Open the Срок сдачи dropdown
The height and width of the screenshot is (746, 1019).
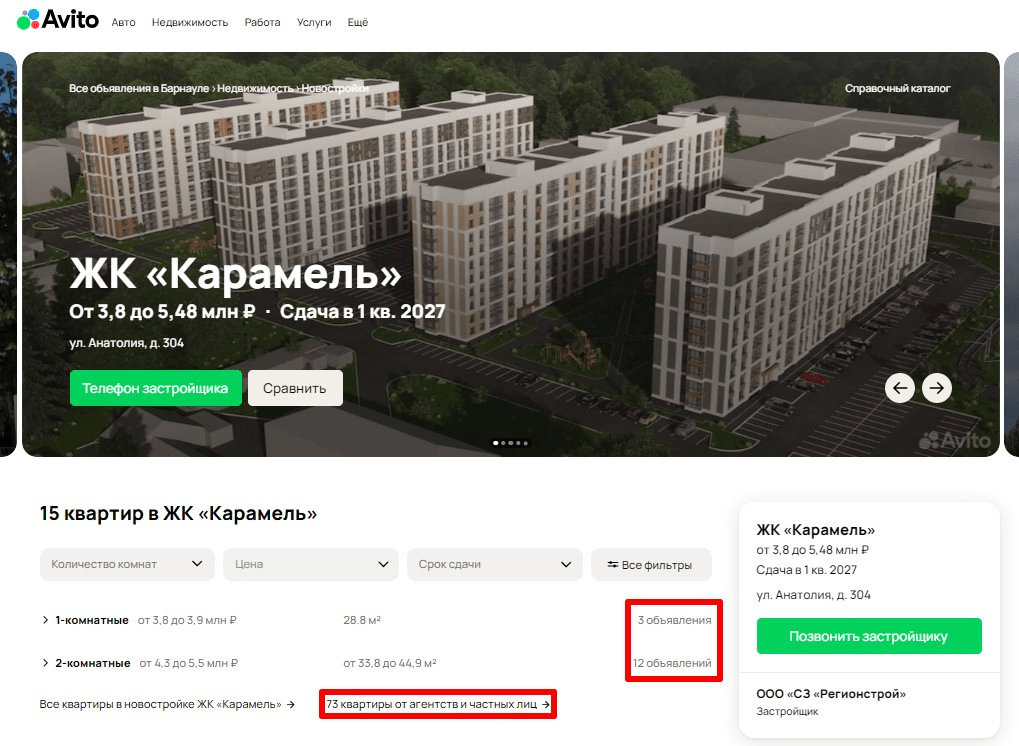pyautogui.click(x=495, y=564)
